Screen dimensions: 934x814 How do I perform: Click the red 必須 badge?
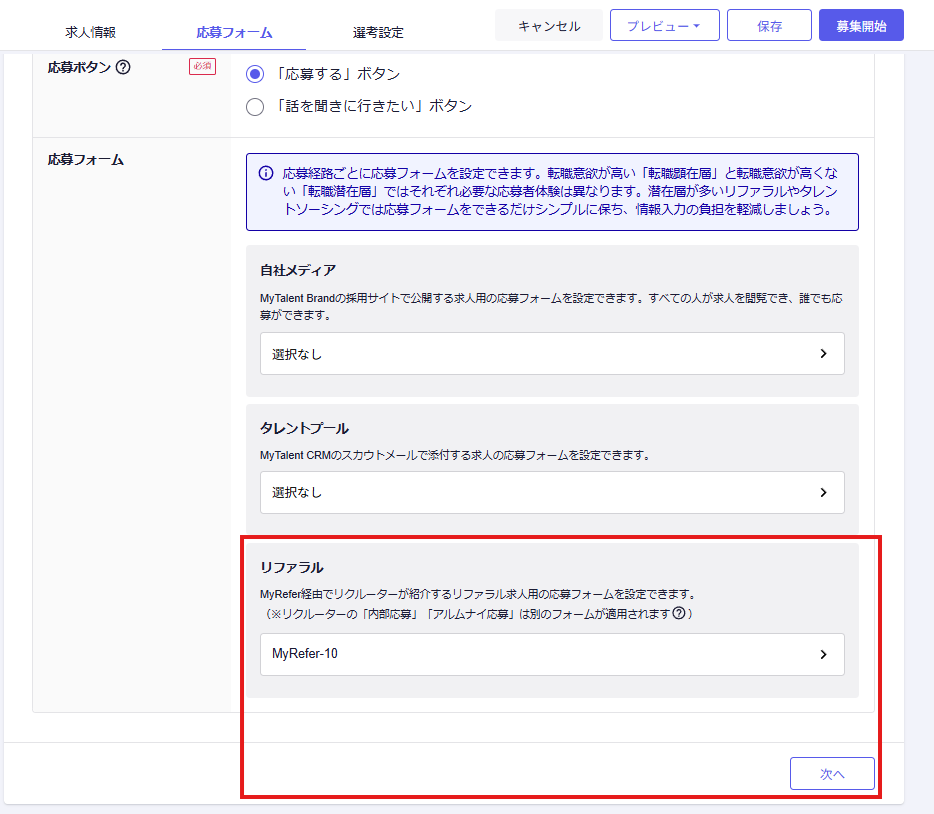(202, 67)
